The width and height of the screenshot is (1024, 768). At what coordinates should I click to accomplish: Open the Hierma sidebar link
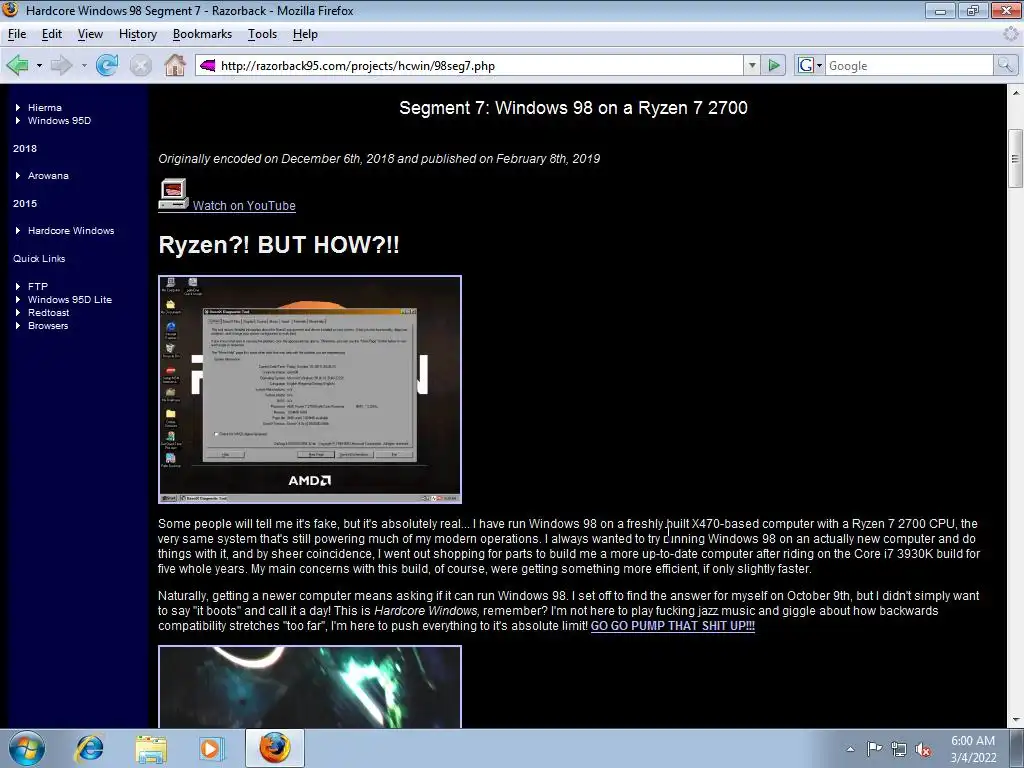(44, 107)
